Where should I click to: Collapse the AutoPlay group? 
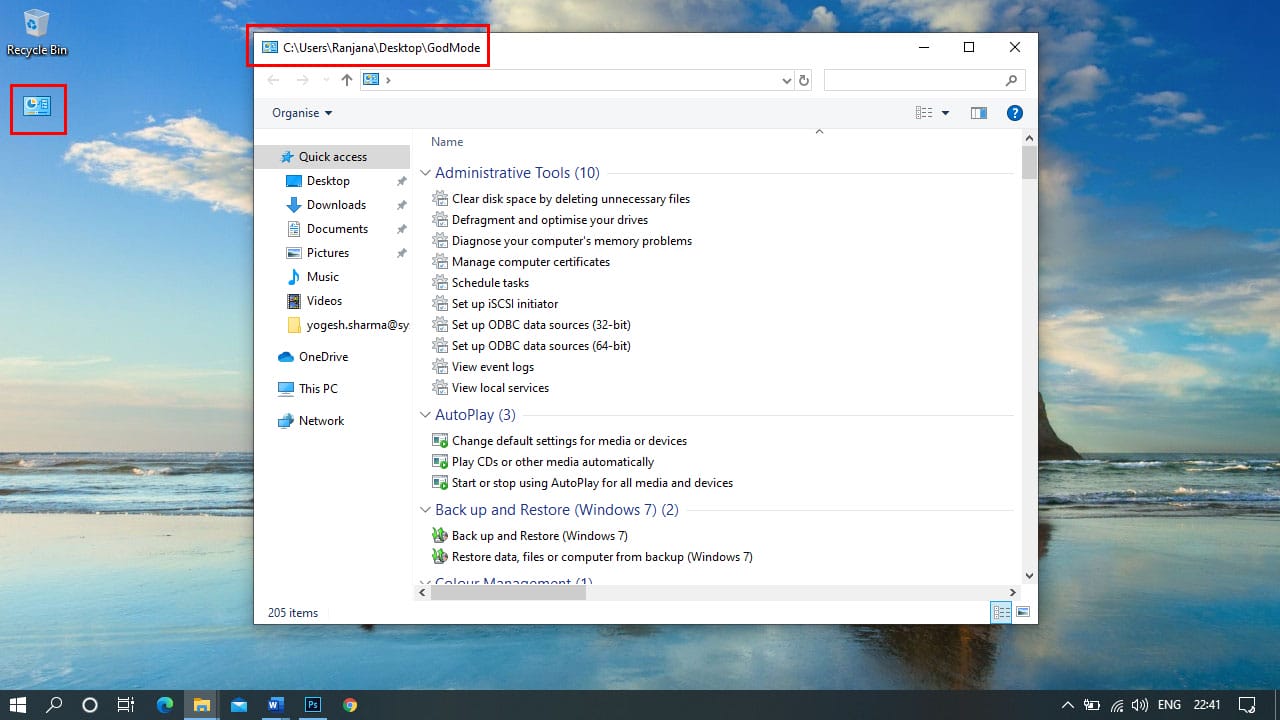(x=426, y=415)
